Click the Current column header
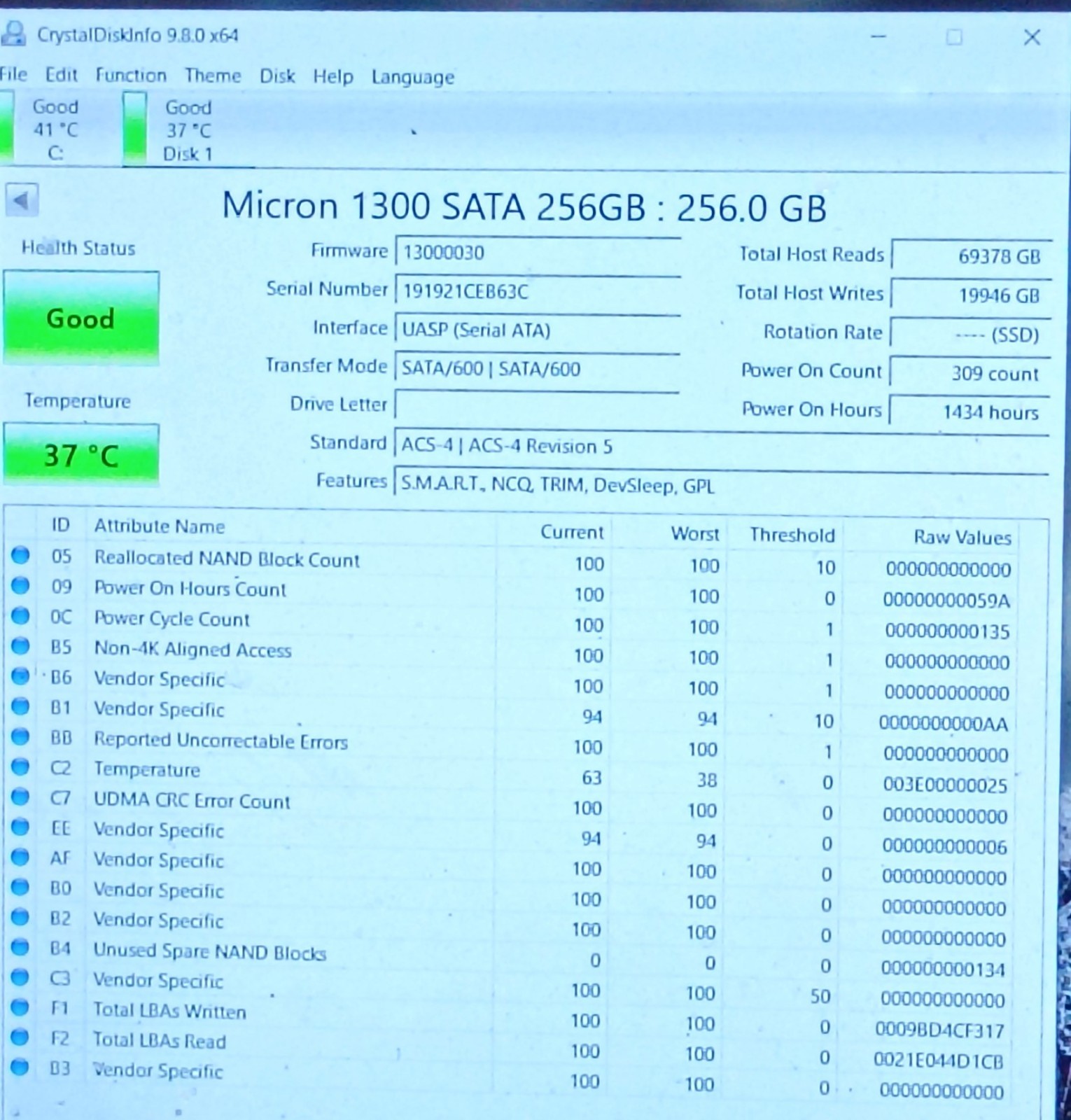This screenshot has width=1071, height=1120. [x=571, y=533]
